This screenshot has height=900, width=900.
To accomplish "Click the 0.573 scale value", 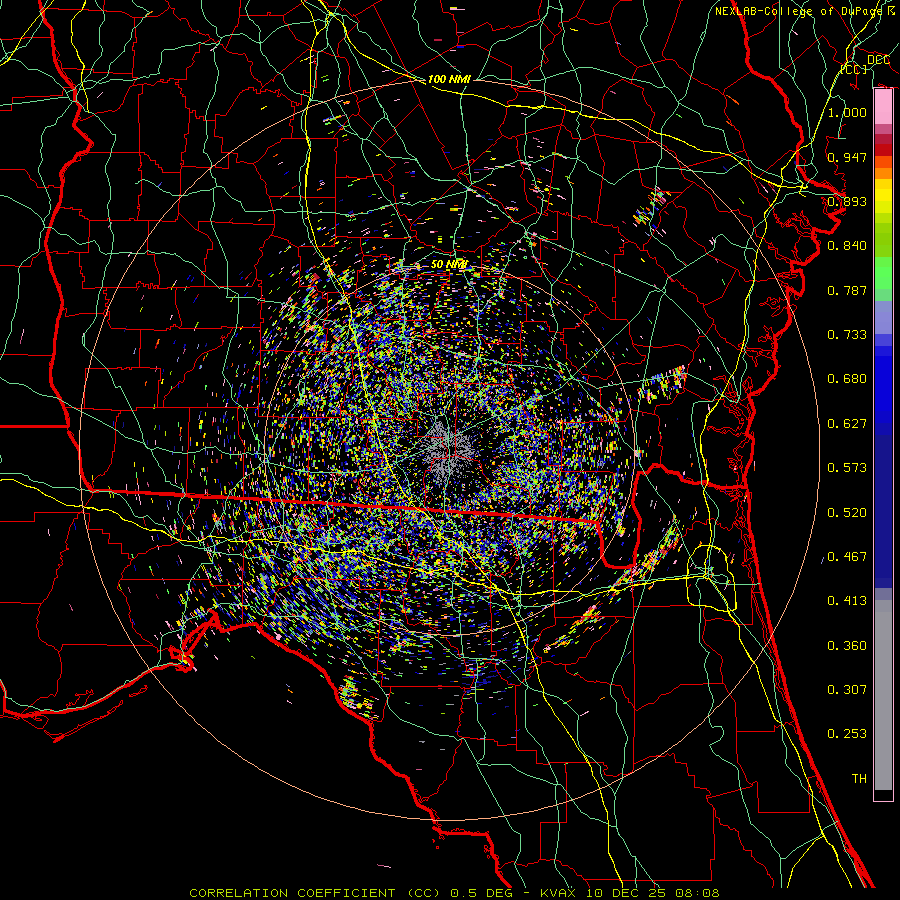I will click(x=847, y=468).
